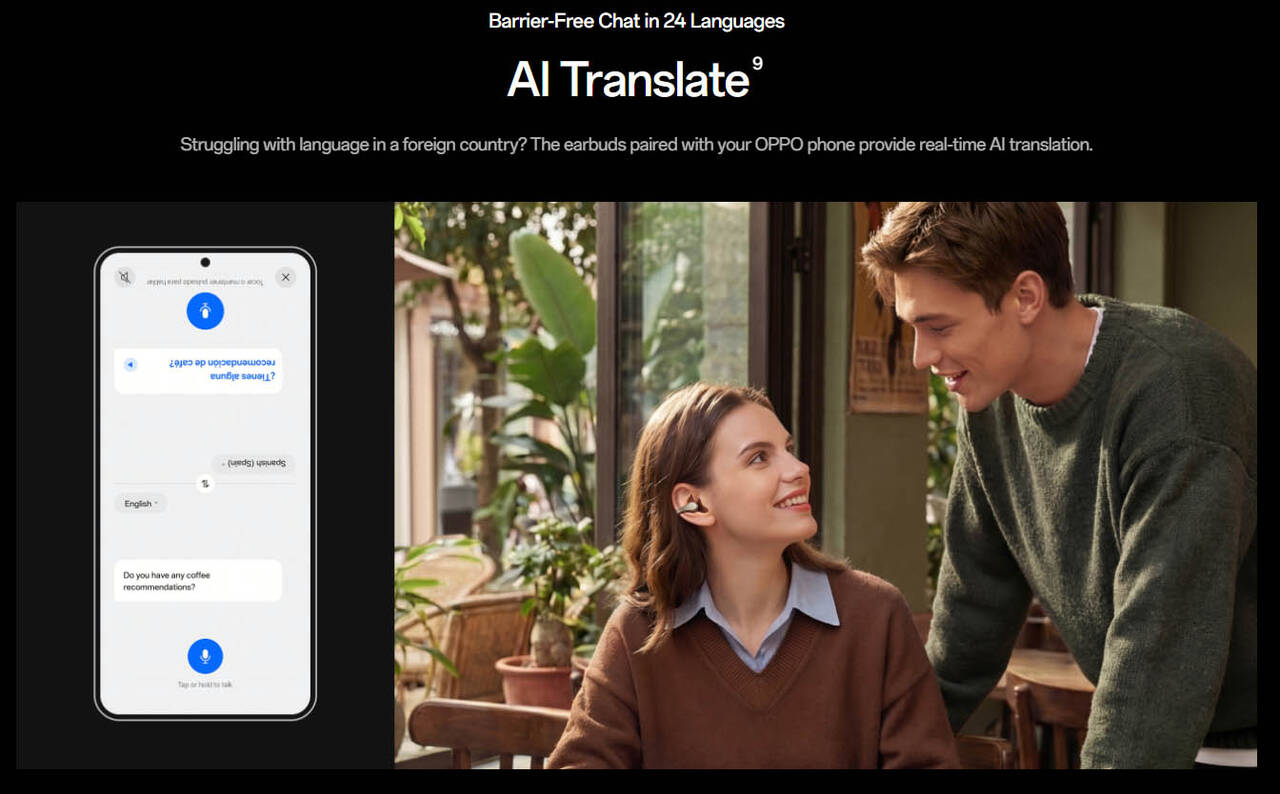Select the Spanish translated message bubble
The image size is (1280, 794).
198,370
